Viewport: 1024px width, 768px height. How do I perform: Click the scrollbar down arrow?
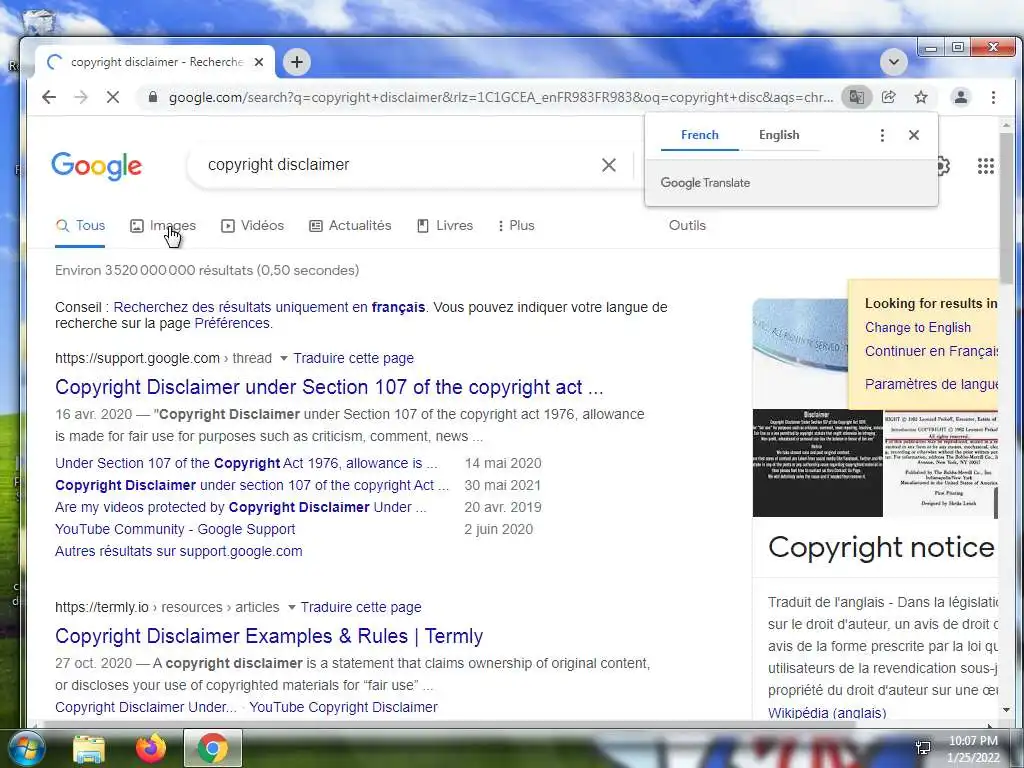(x=1006, y=709)
